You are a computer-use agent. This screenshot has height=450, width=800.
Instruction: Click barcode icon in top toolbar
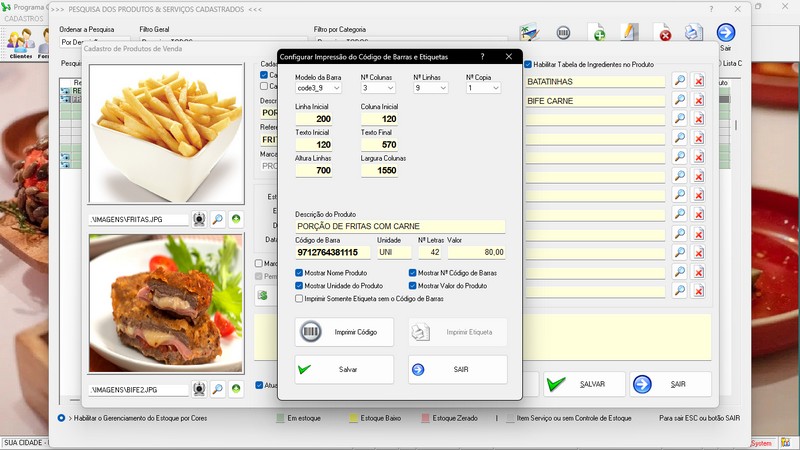[563, 33]
